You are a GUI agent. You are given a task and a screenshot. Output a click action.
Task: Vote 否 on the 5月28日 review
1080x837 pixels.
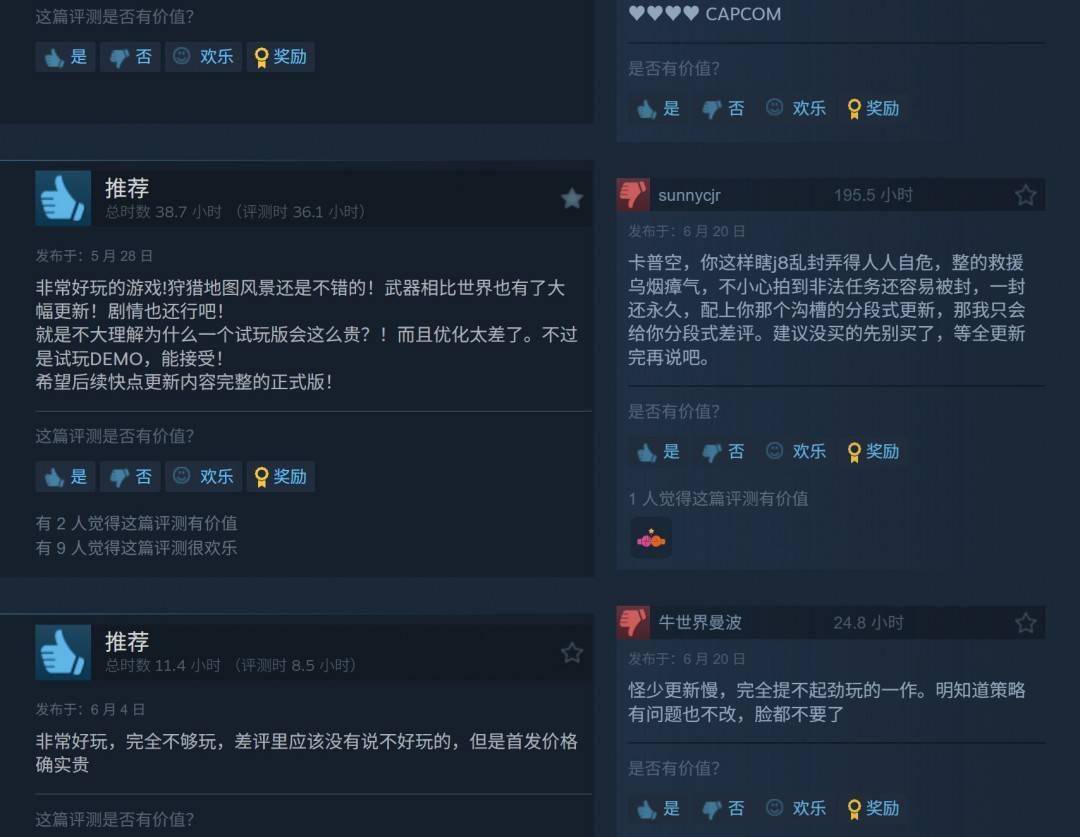[x=130, y=477]
